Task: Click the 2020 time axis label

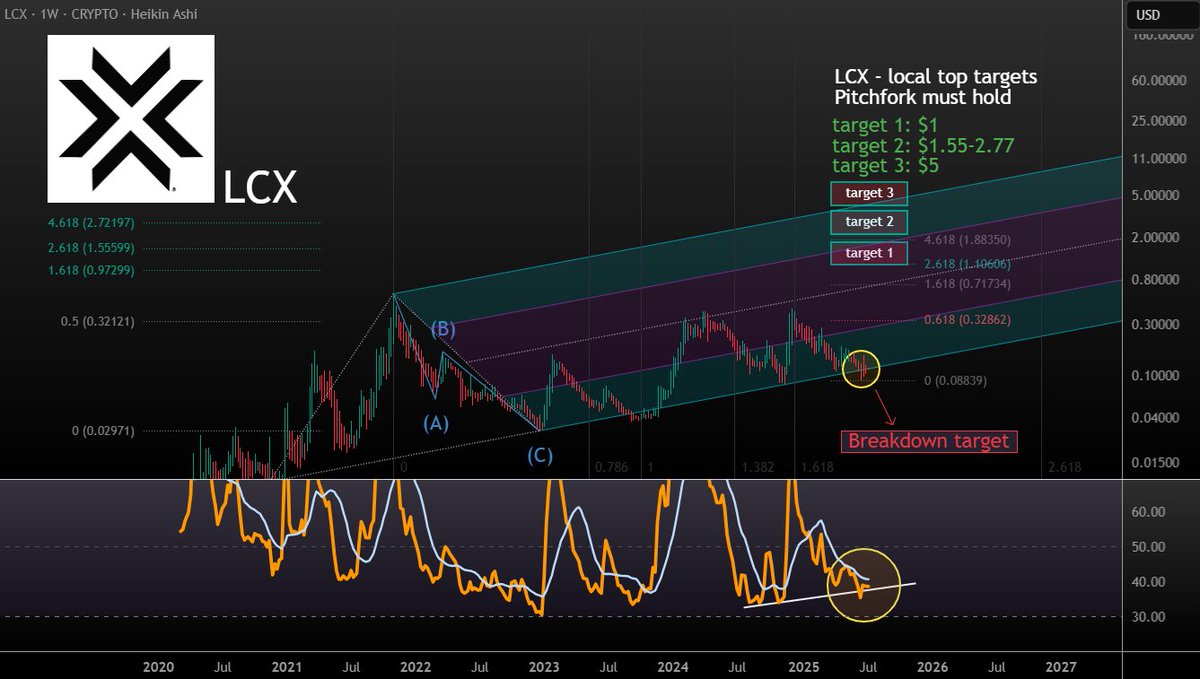Action: [x=159, y=665]
